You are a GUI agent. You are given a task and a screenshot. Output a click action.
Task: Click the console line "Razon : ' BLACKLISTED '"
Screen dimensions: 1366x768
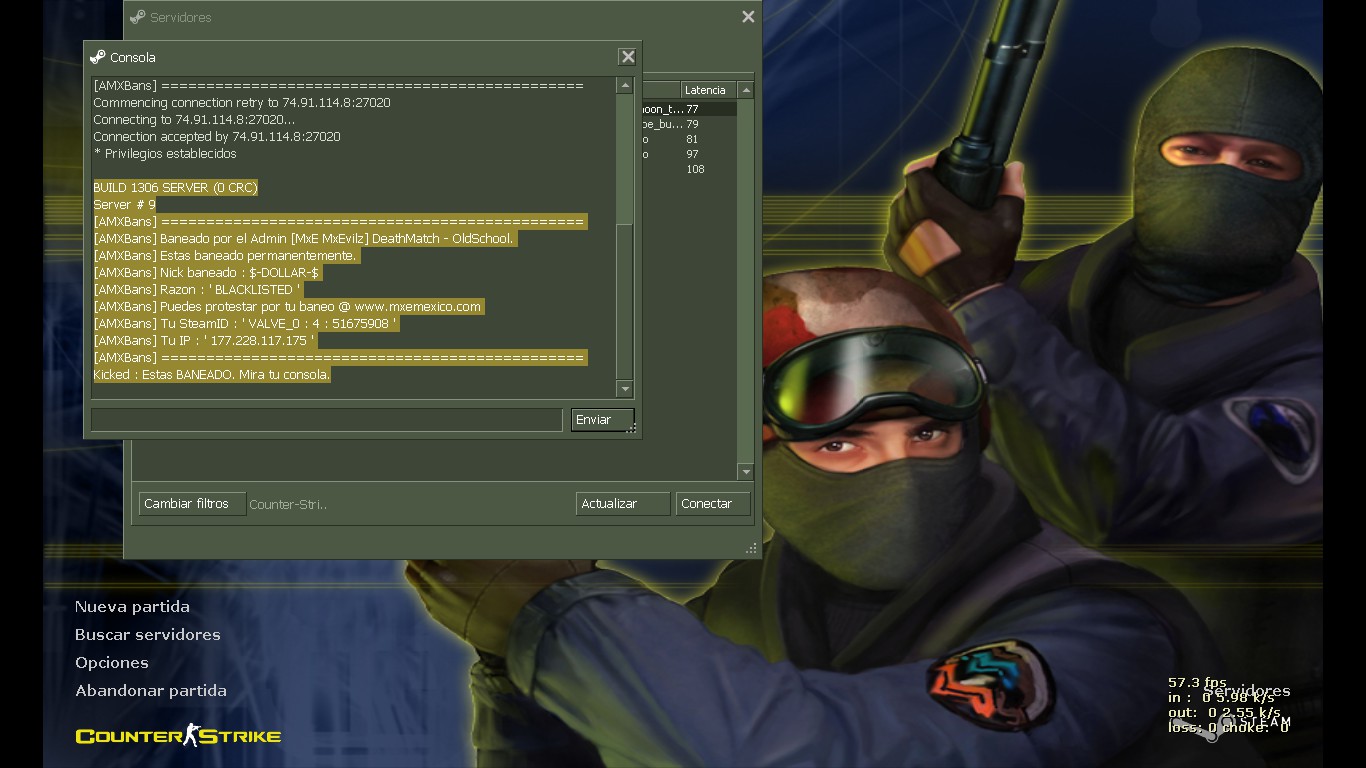[x=197, y=290]
